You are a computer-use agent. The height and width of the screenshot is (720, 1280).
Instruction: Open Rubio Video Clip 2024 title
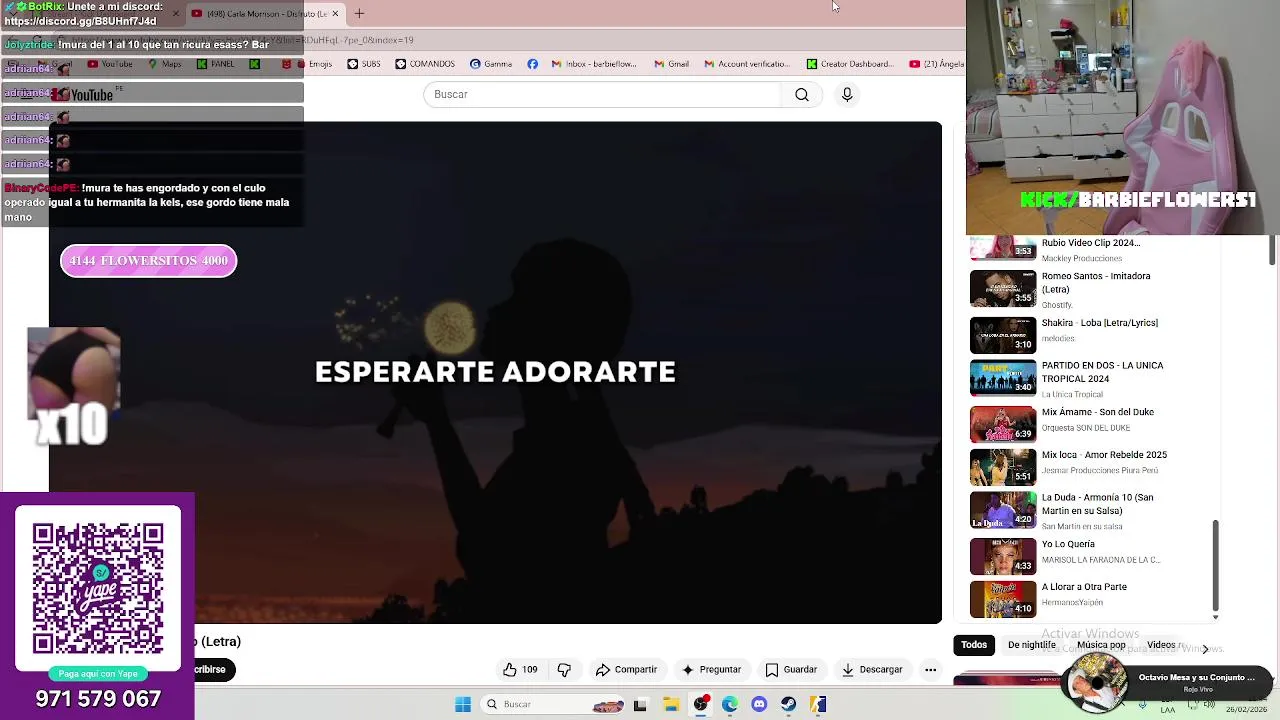click(x=1090, y=243)
